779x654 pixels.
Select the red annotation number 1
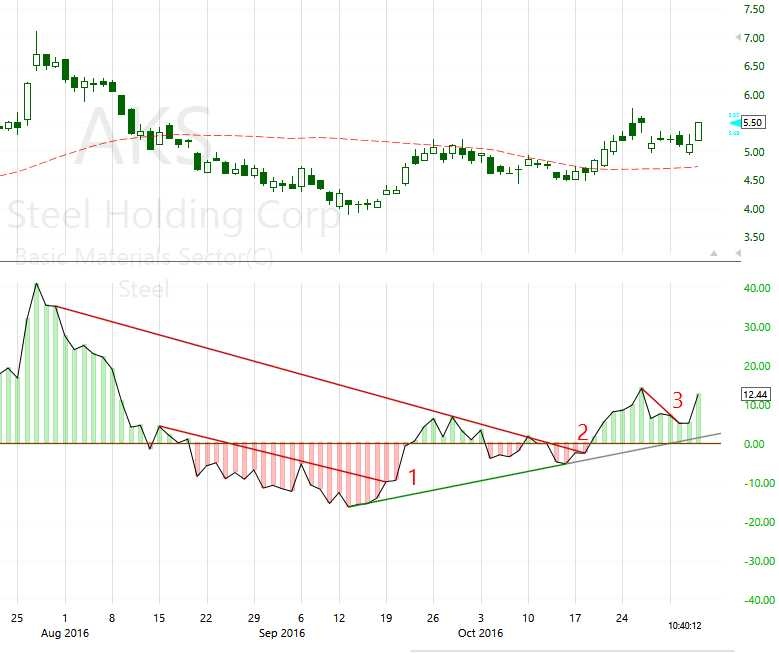pos(411,477)
